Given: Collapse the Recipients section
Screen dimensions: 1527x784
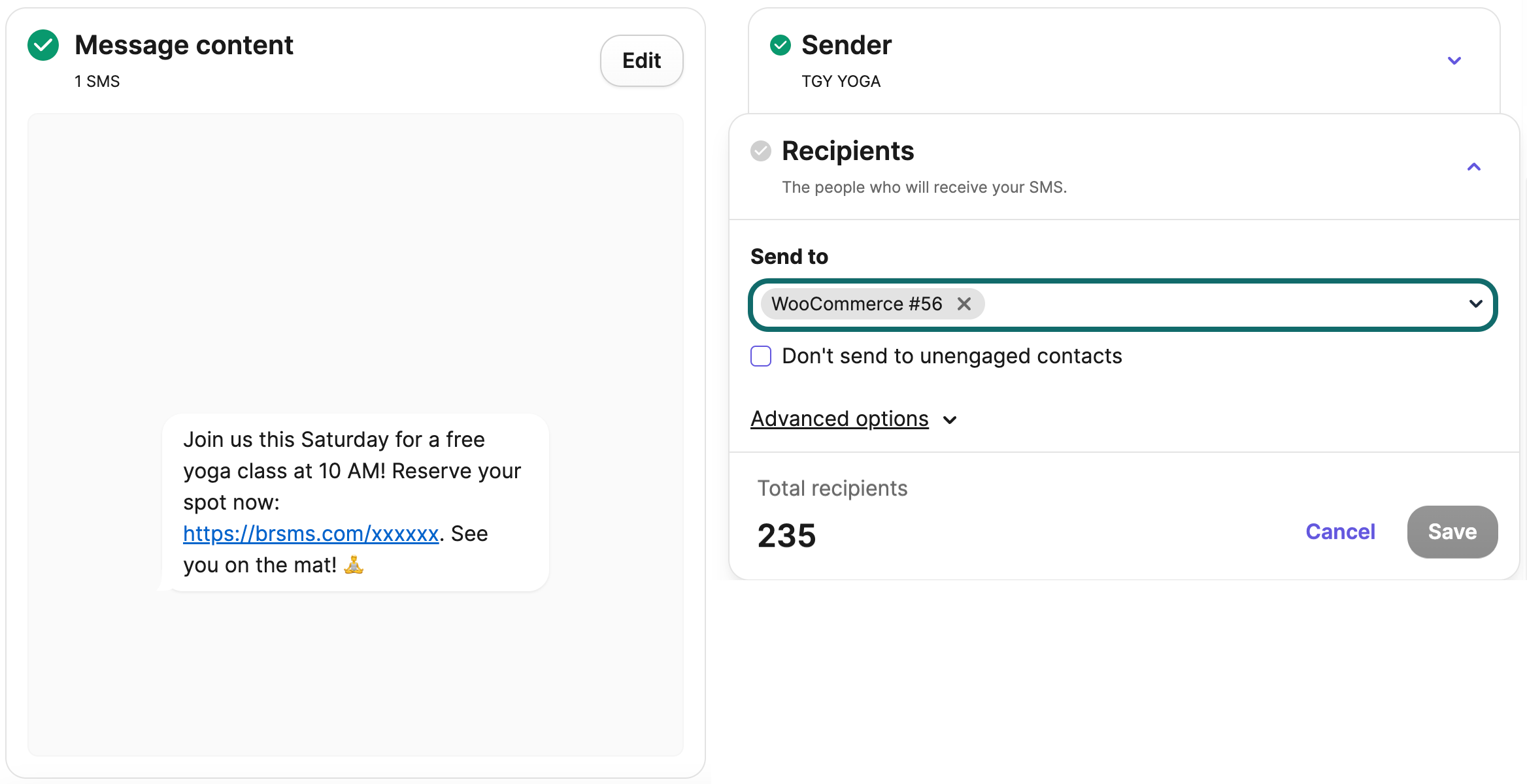Looking at the screenshot, I should point(1474,167).
